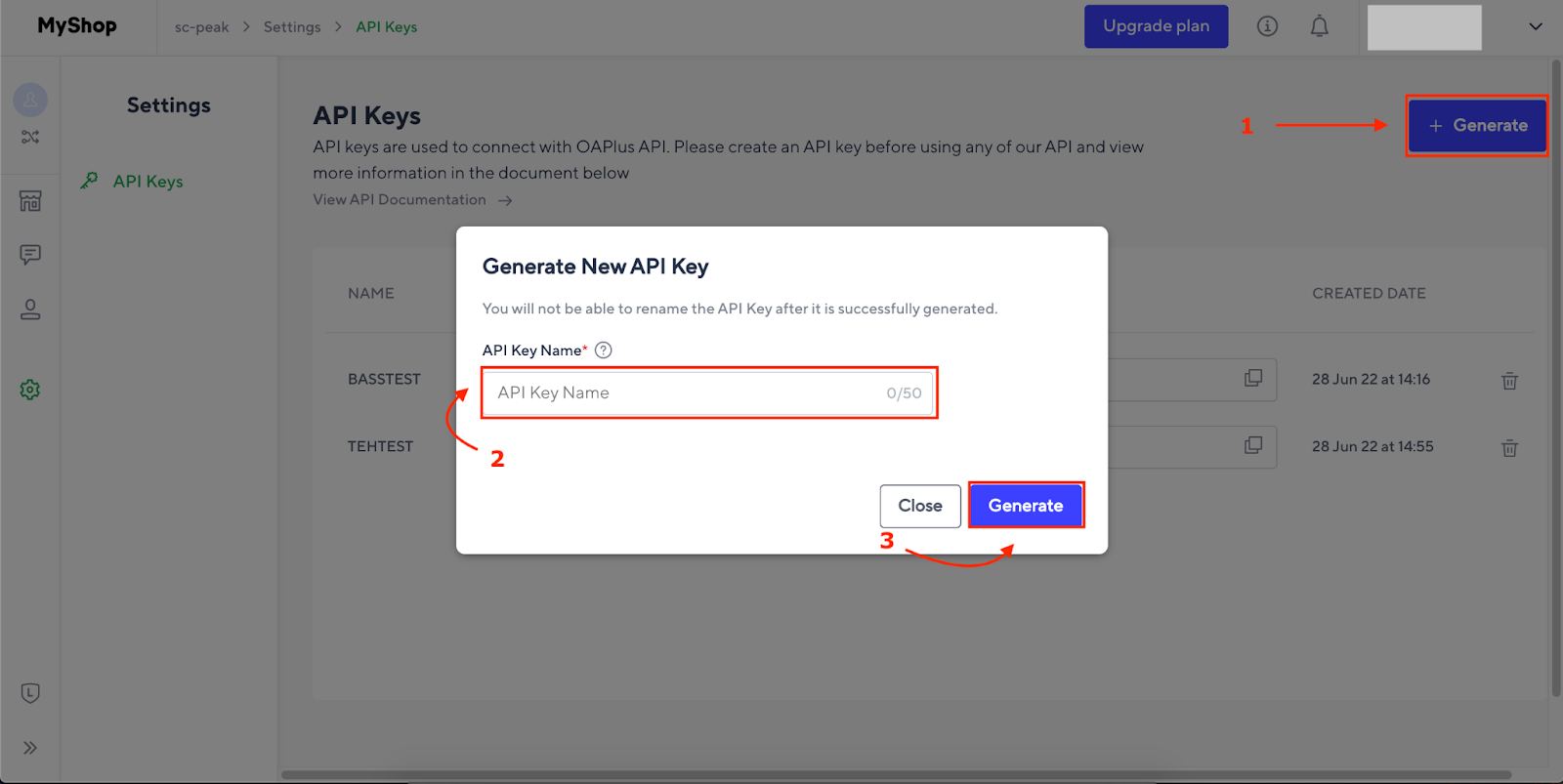Open the chat messages icon in sidebar
1563x784 pixels.
pyautogui.click(x=30, y=255)
